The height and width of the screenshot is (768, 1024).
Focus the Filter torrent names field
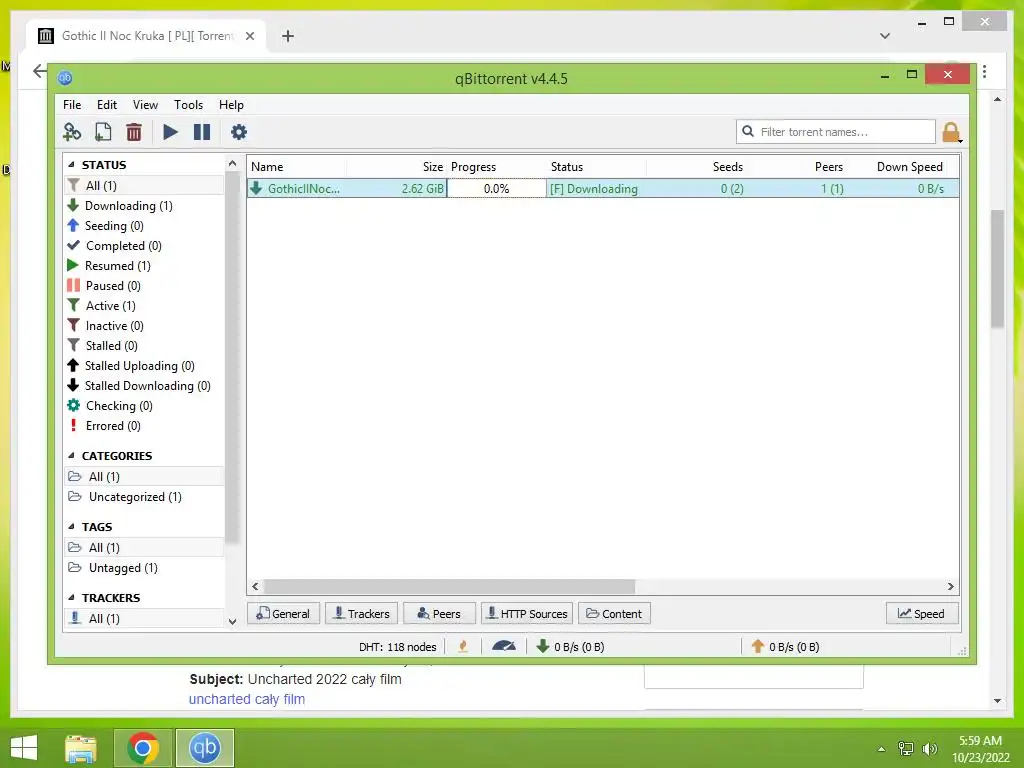836,131
